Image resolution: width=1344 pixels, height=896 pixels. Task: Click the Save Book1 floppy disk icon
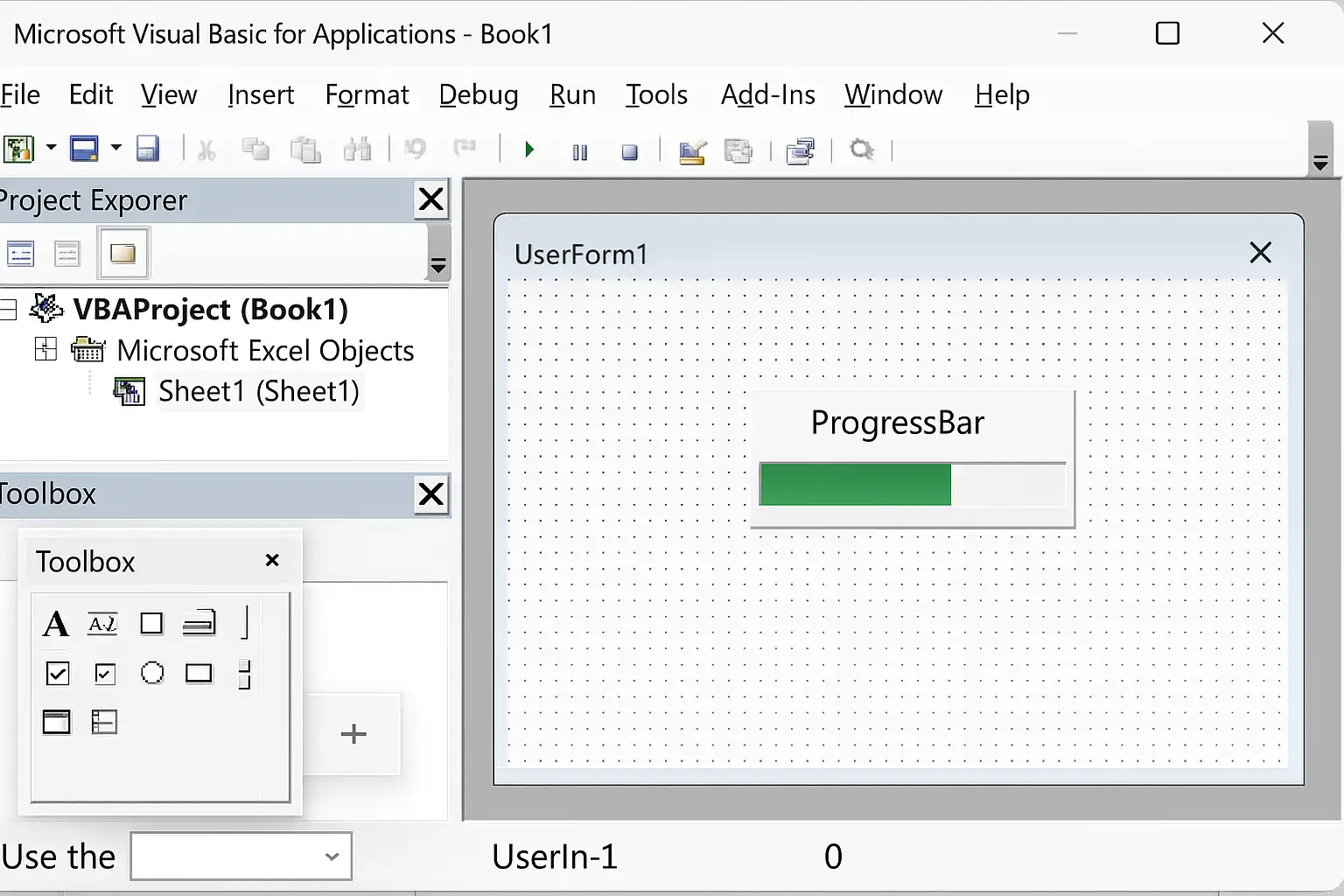pos(148,150)
